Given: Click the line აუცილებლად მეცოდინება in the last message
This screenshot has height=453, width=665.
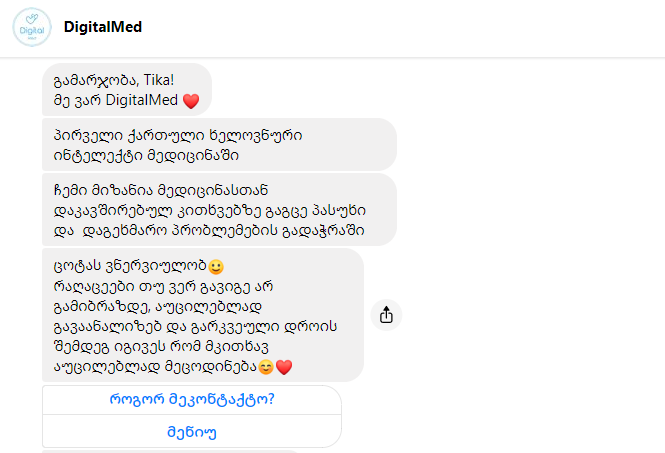Looking at the screenshot, I should [x=155, y=366].
